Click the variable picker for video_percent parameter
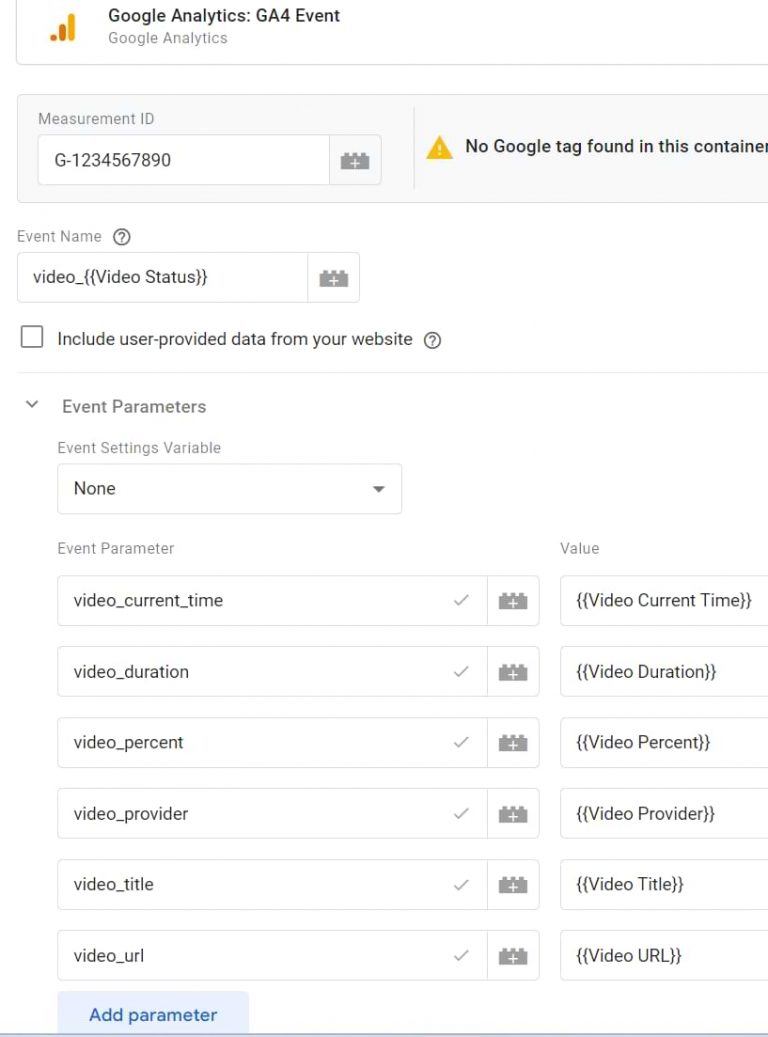This screenshot has width=768, height=1037. (x=512, y=742)
